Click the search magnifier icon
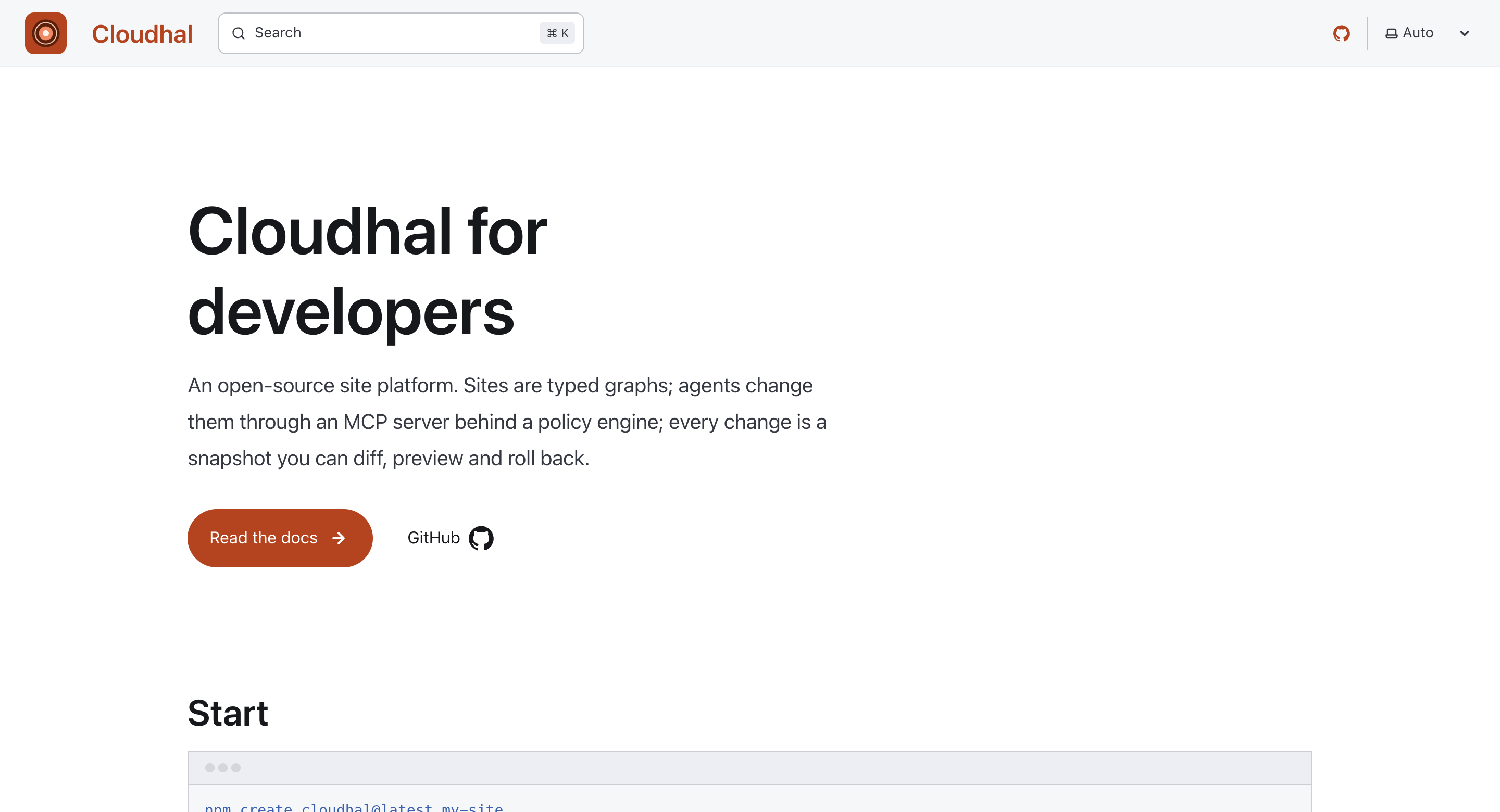The image size is (1500, 812). pyautogui.click(x=238, y=33)
